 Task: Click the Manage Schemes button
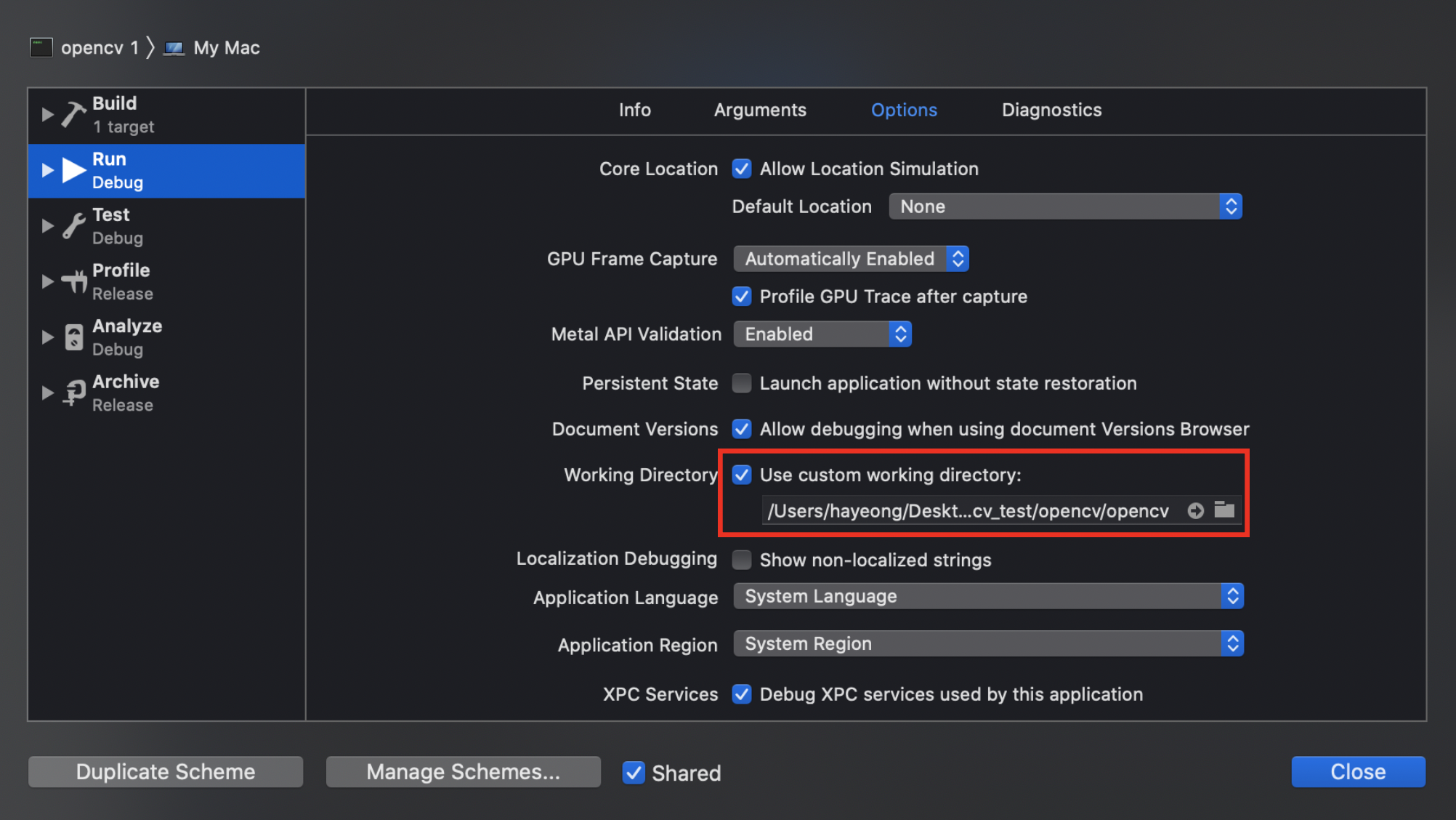463,771
